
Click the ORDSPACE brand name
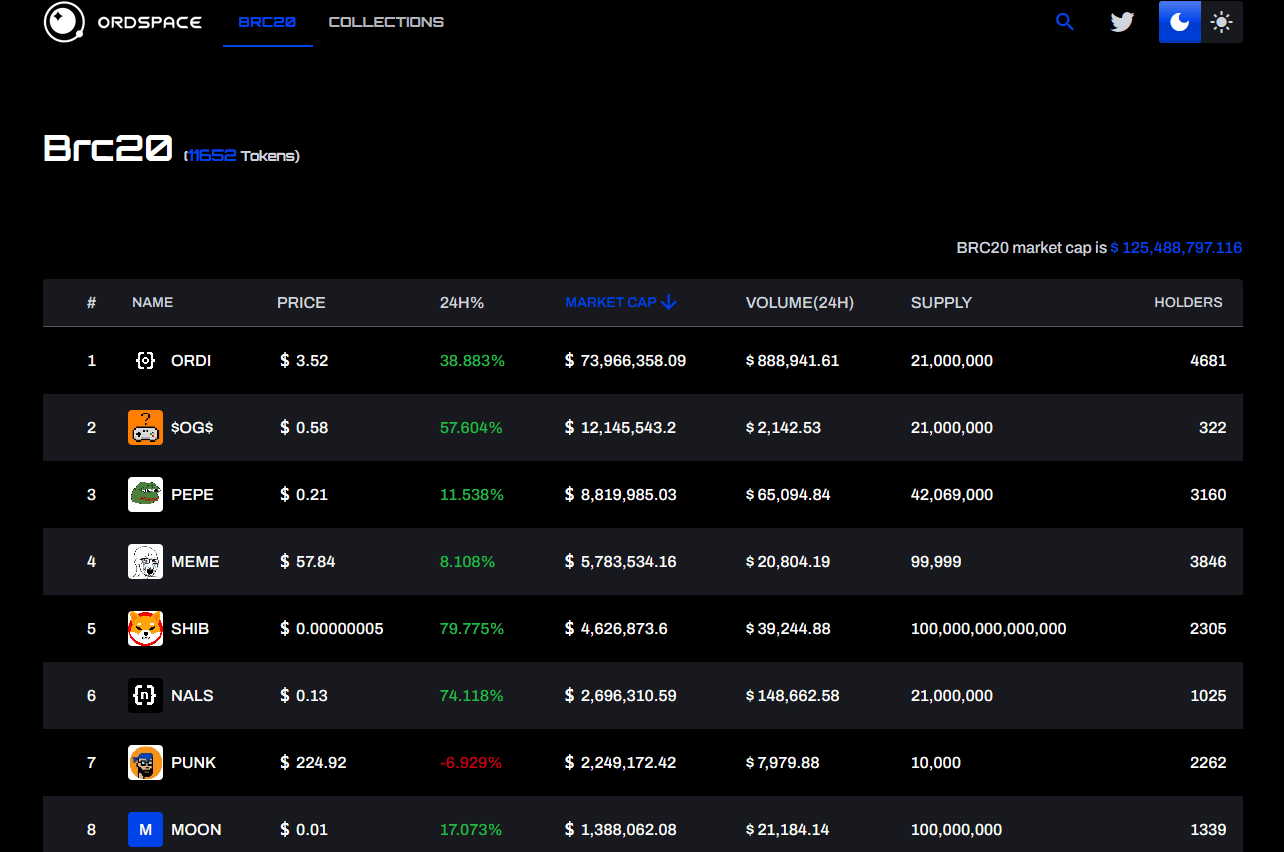pos(149,22)
